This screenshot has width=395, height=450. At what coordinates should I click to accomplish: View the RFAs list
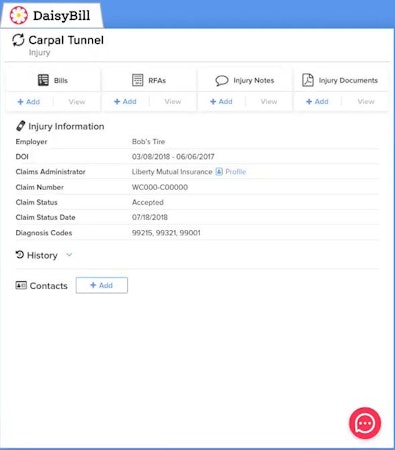click(173, 102)
